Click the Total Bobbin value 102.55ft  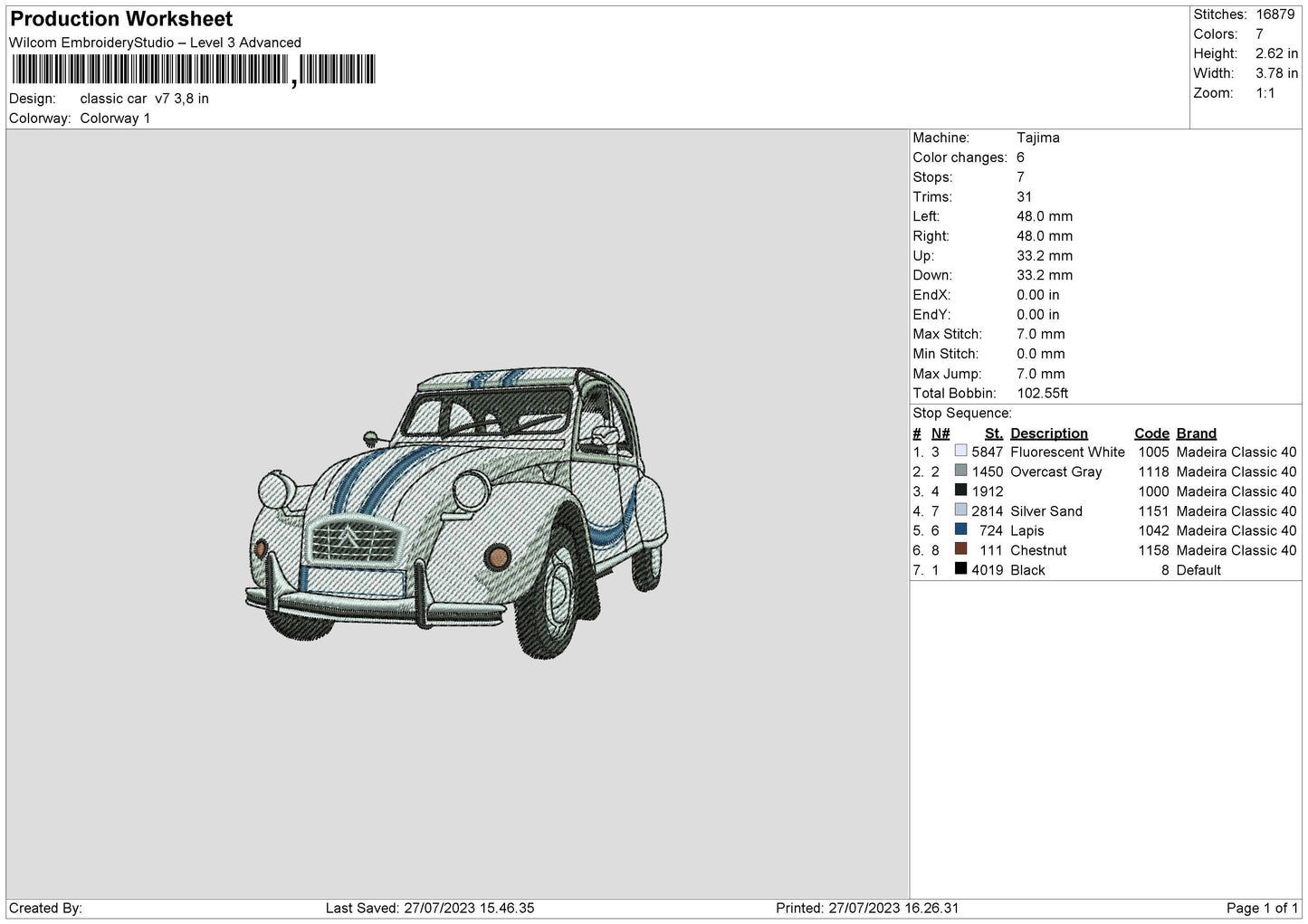(x=1043, y=394)
